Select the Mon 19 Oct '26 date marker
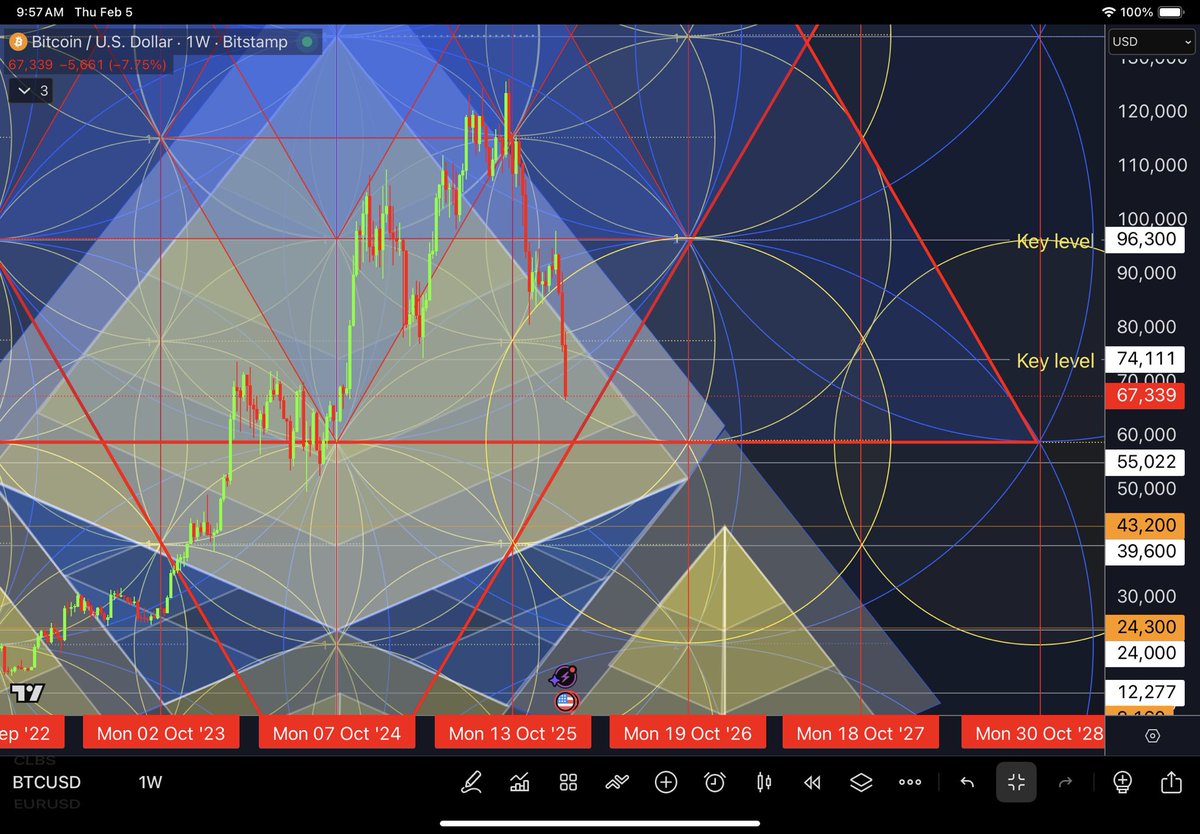This screenshot has height=834, width=1200. (688, 733)
